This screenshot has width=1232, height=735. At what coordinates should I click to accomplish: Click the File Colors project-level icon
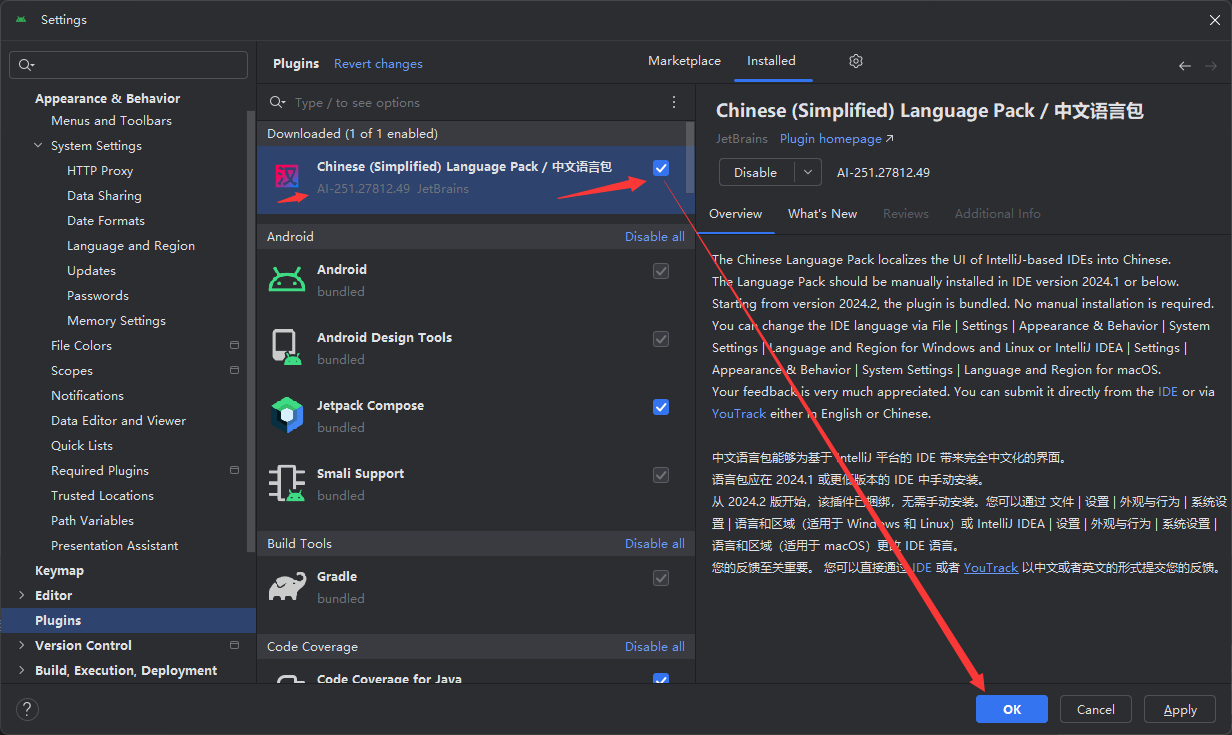click(x=234, y=345)
